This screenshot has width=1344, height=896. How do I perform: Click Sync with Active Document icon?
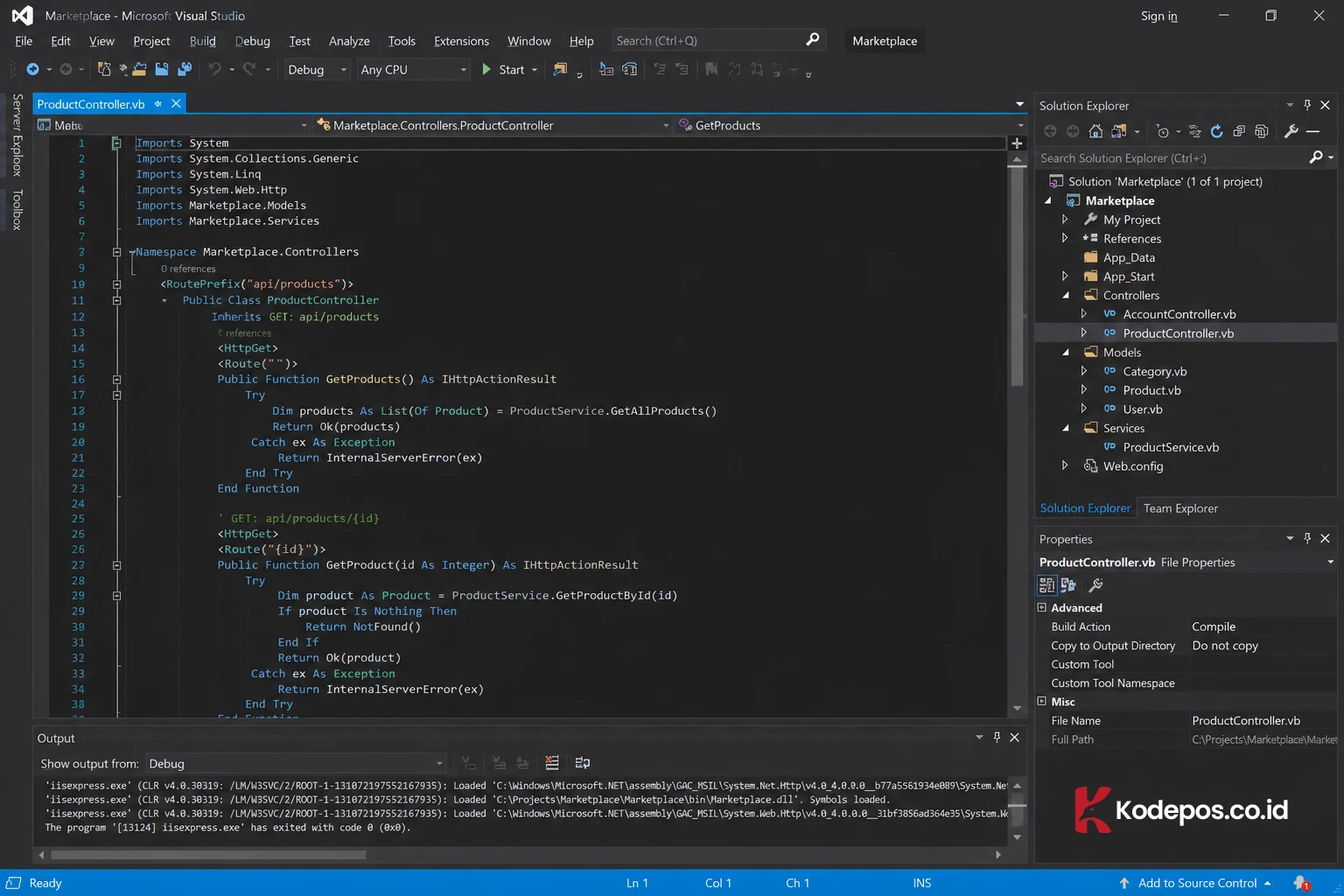1195,131
